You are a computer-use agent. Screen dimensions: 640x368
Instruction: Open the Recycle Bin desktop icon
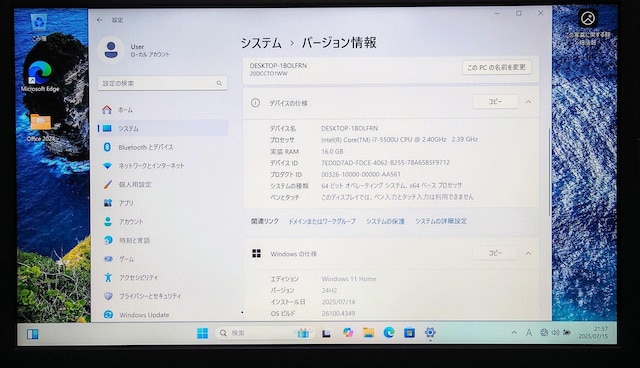pyautogui.click(x=39, y=27)
